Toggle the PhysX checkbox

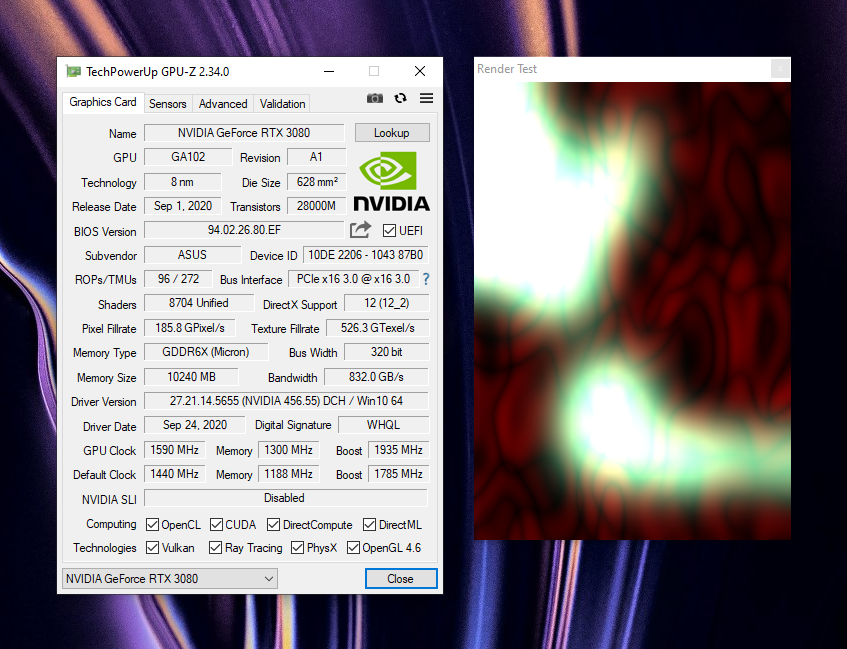pyautogui.click(x=297, y=548)
